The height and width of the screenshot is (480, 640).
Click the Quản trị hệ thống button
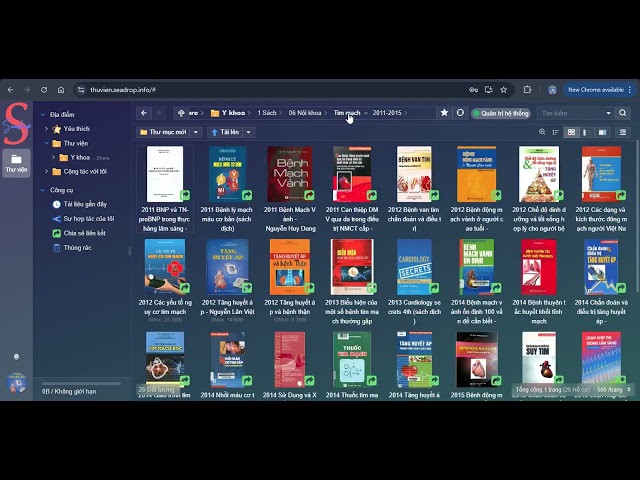point(501,113)
